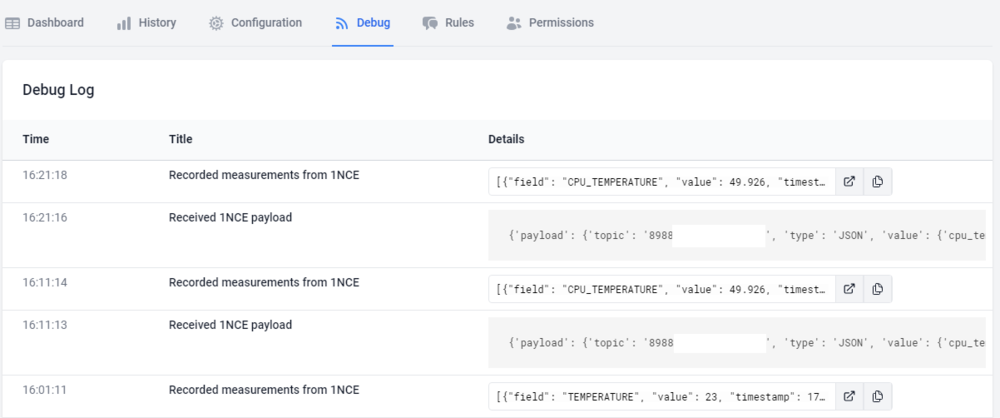This screenshot has width=1000, height=418.
Task: Click the History bar chart icon
Action: [x=124, y=23]
